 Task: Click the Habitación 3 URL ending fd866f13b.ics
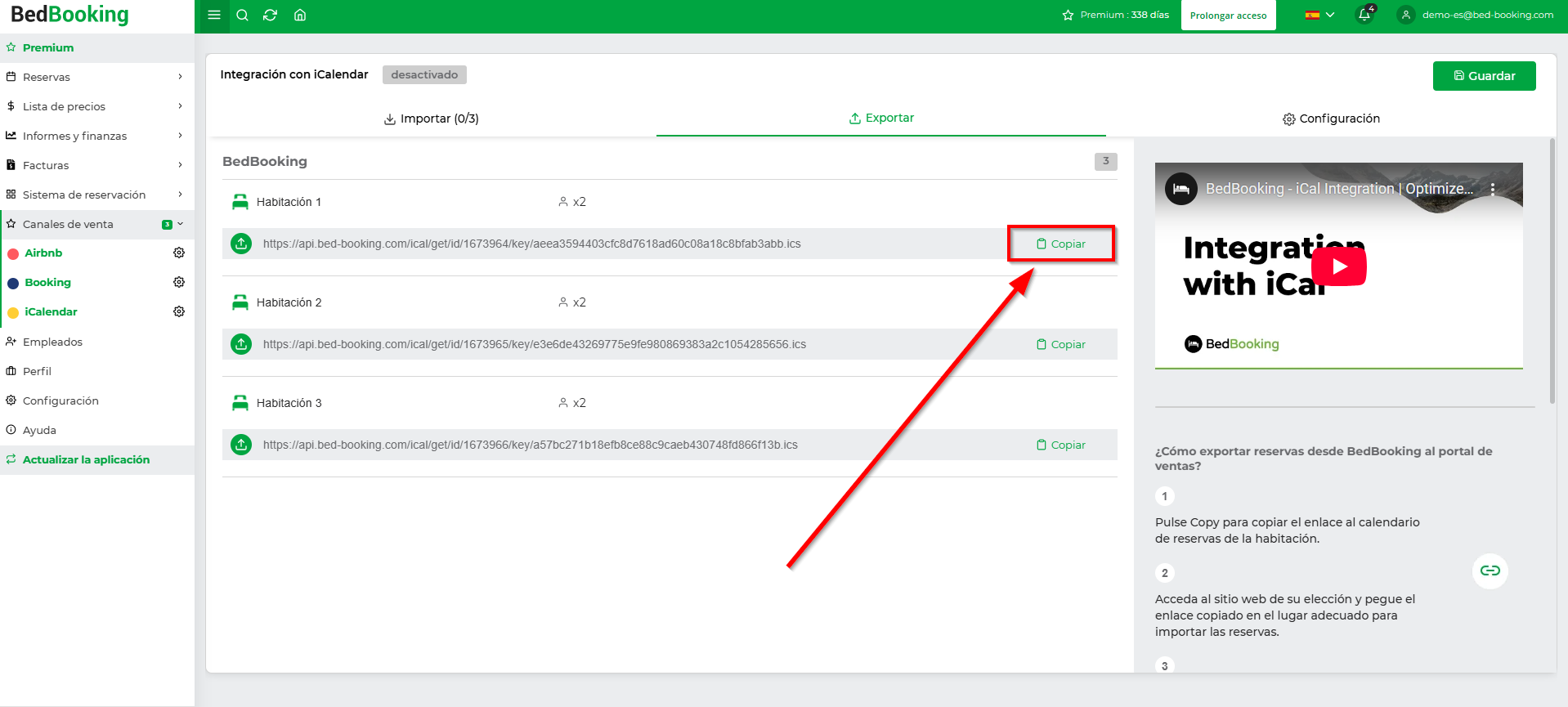point(531,445)
